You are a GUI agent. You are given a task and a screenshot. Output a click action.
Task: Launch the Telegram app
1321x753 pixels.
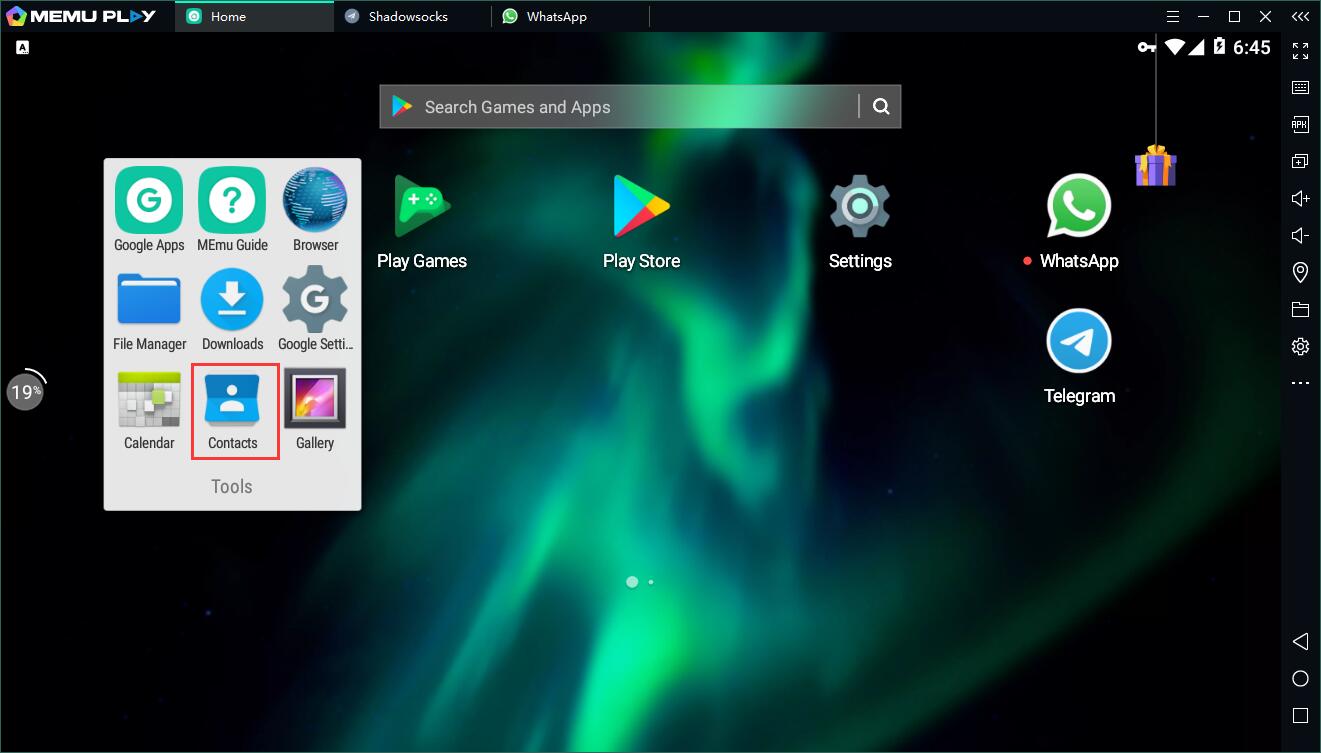click(x=1078, y=342)
